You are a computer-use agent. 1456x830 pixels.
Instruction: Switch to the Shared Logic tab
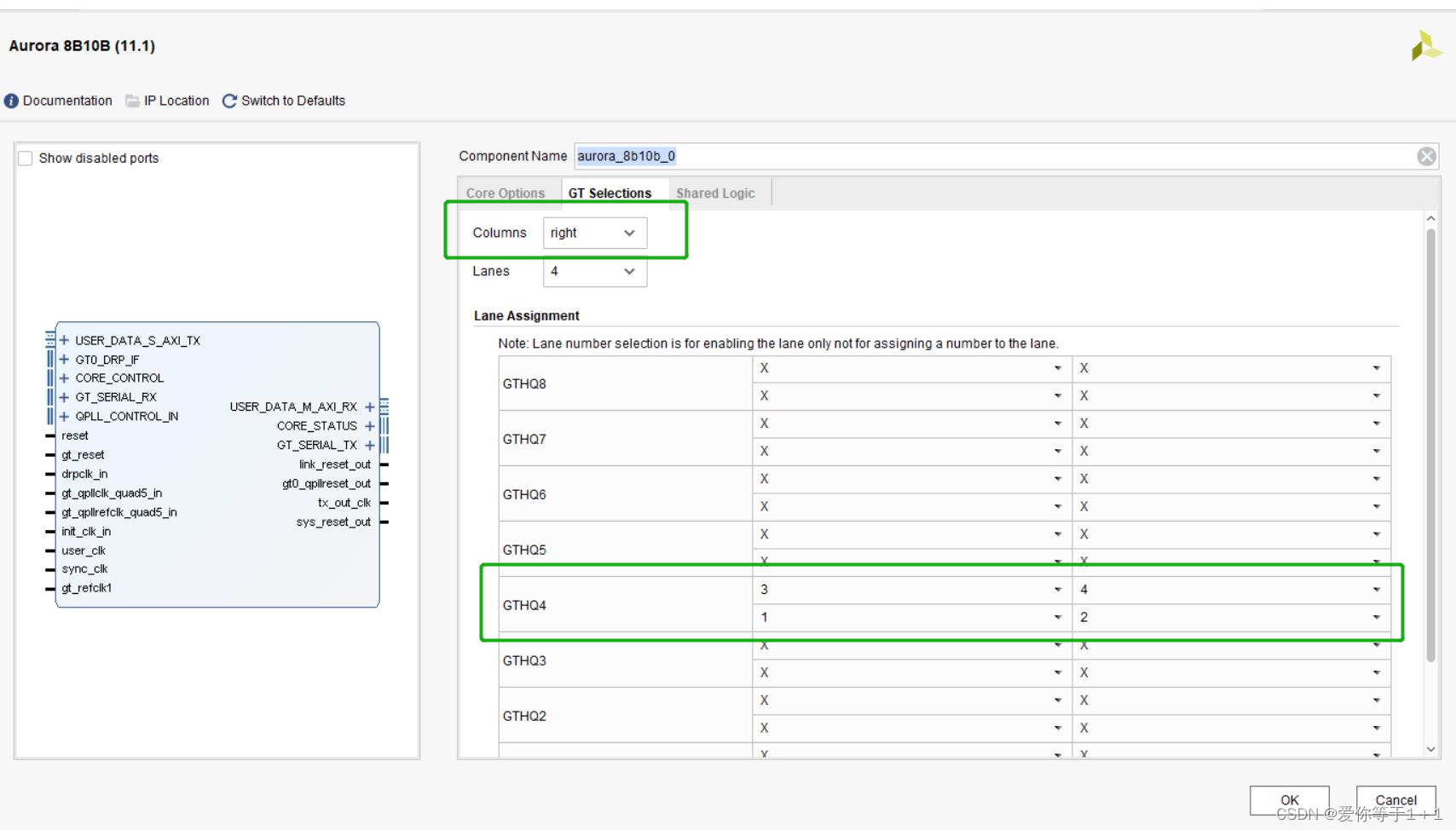(716, 193)
